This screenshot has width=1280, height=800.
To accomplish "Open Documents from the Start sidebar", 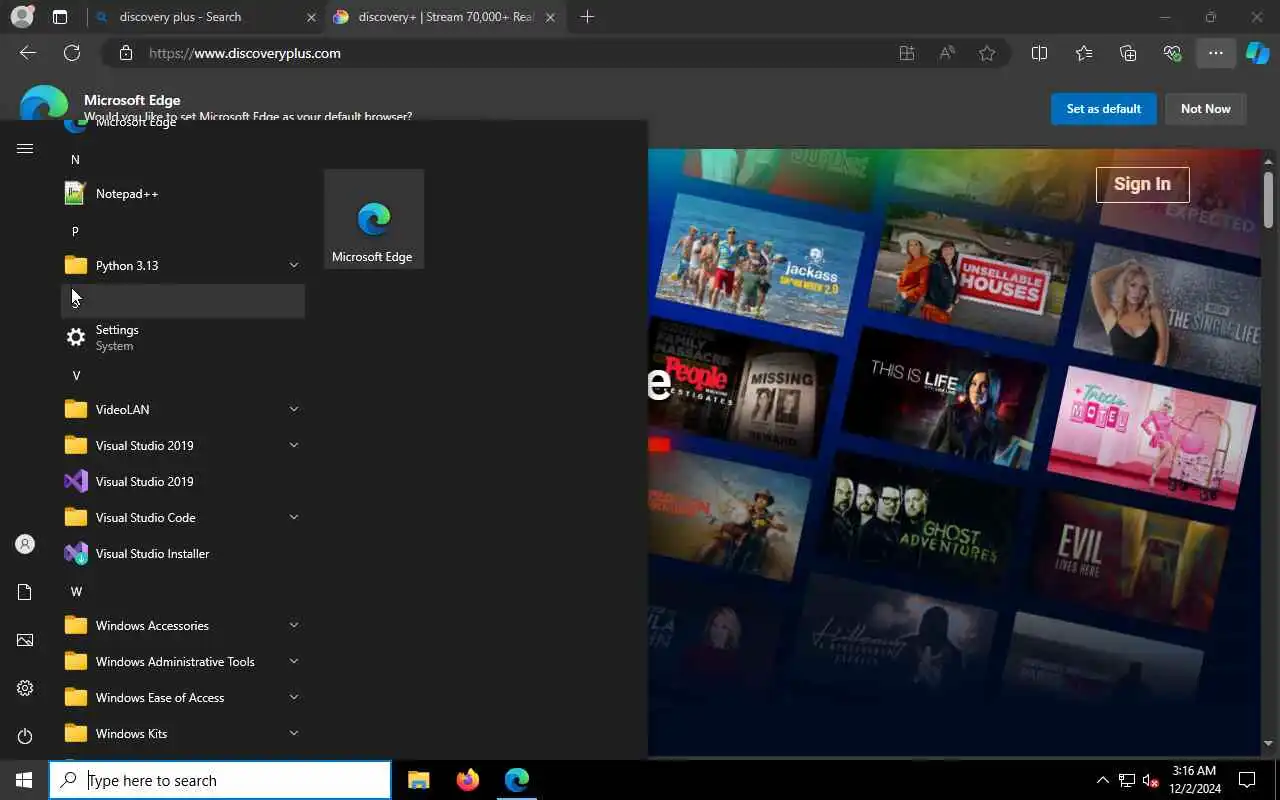I will (25, 592).
